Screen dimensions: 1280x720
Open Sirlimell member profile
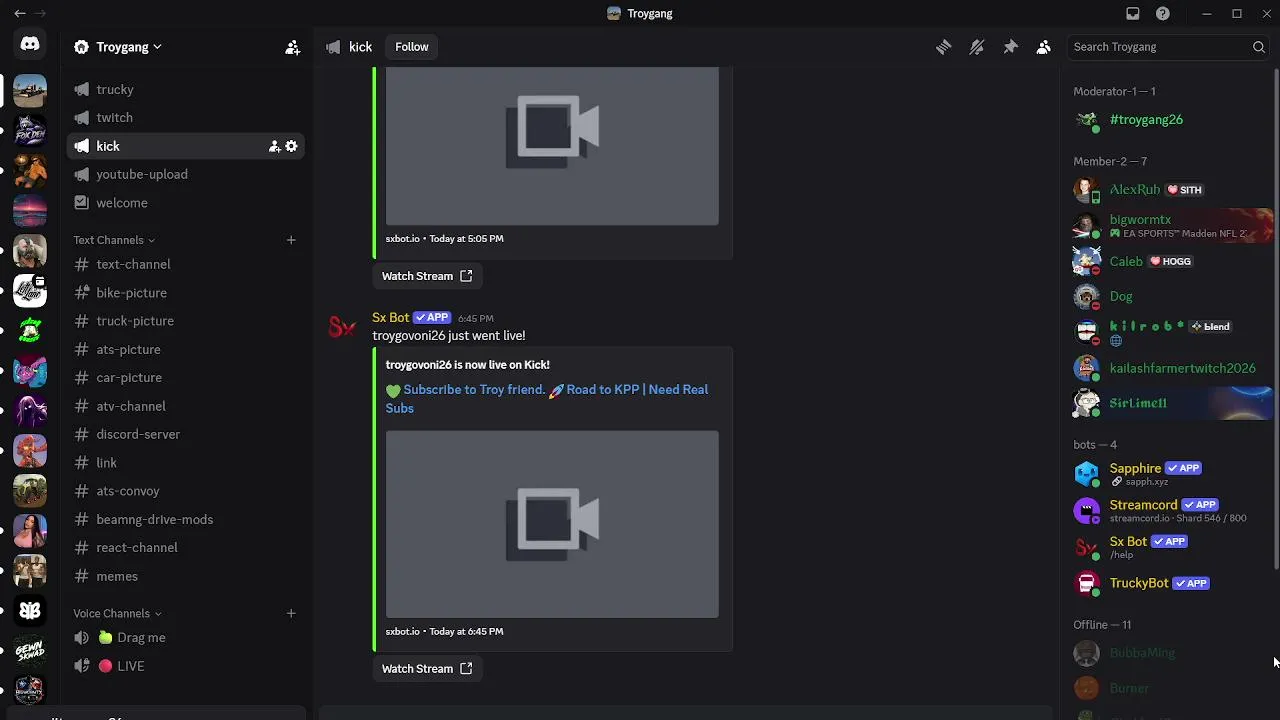pyautogui.click(x=1168, y=403)
